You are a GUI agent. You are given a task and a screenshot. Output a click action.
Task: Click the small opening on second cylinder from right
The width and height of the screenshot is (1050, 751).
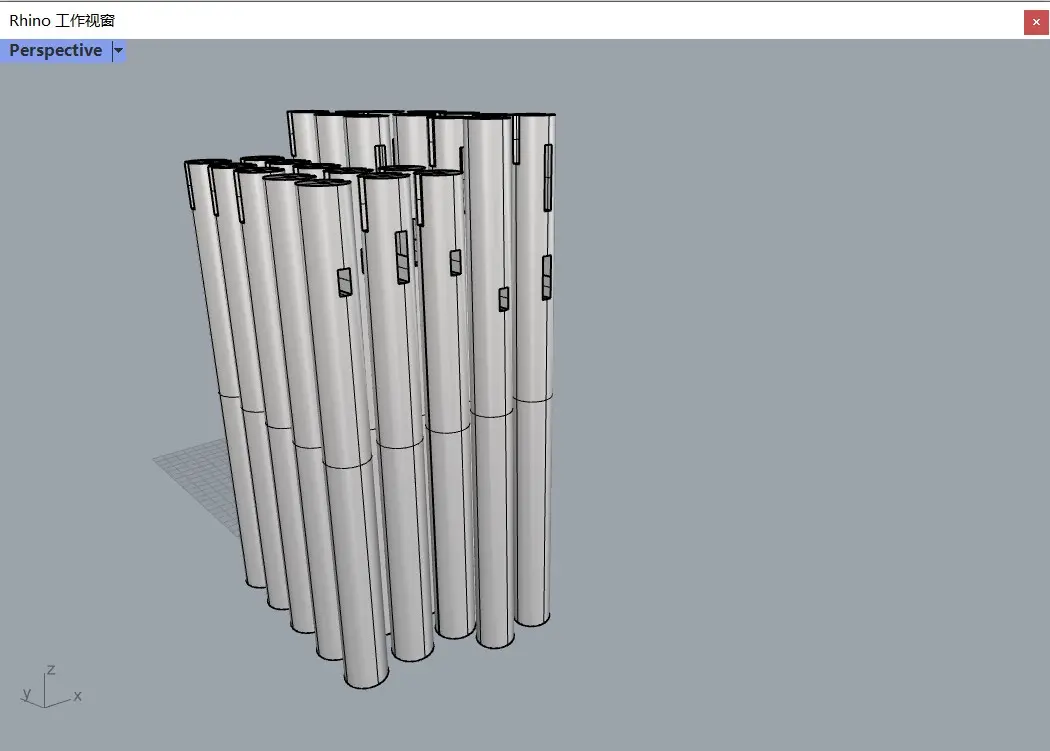tap(504, 299)
